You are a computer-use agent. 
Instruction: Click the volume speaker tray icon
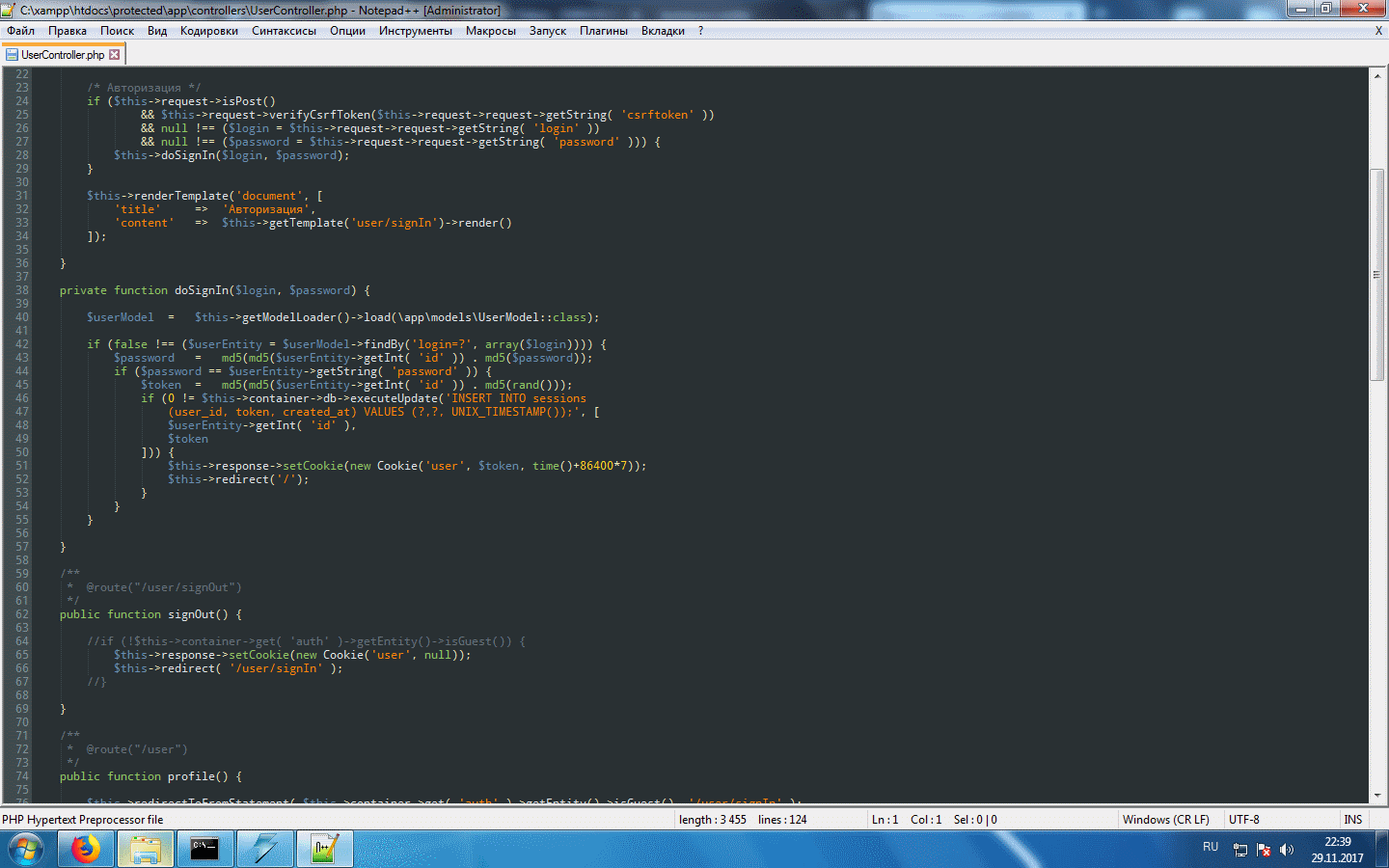[x=1286, y=850]
